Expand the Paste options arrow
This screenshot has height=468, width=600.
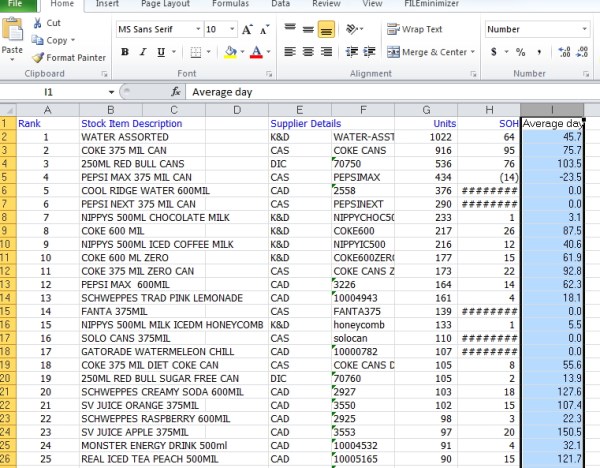[12, 59]
